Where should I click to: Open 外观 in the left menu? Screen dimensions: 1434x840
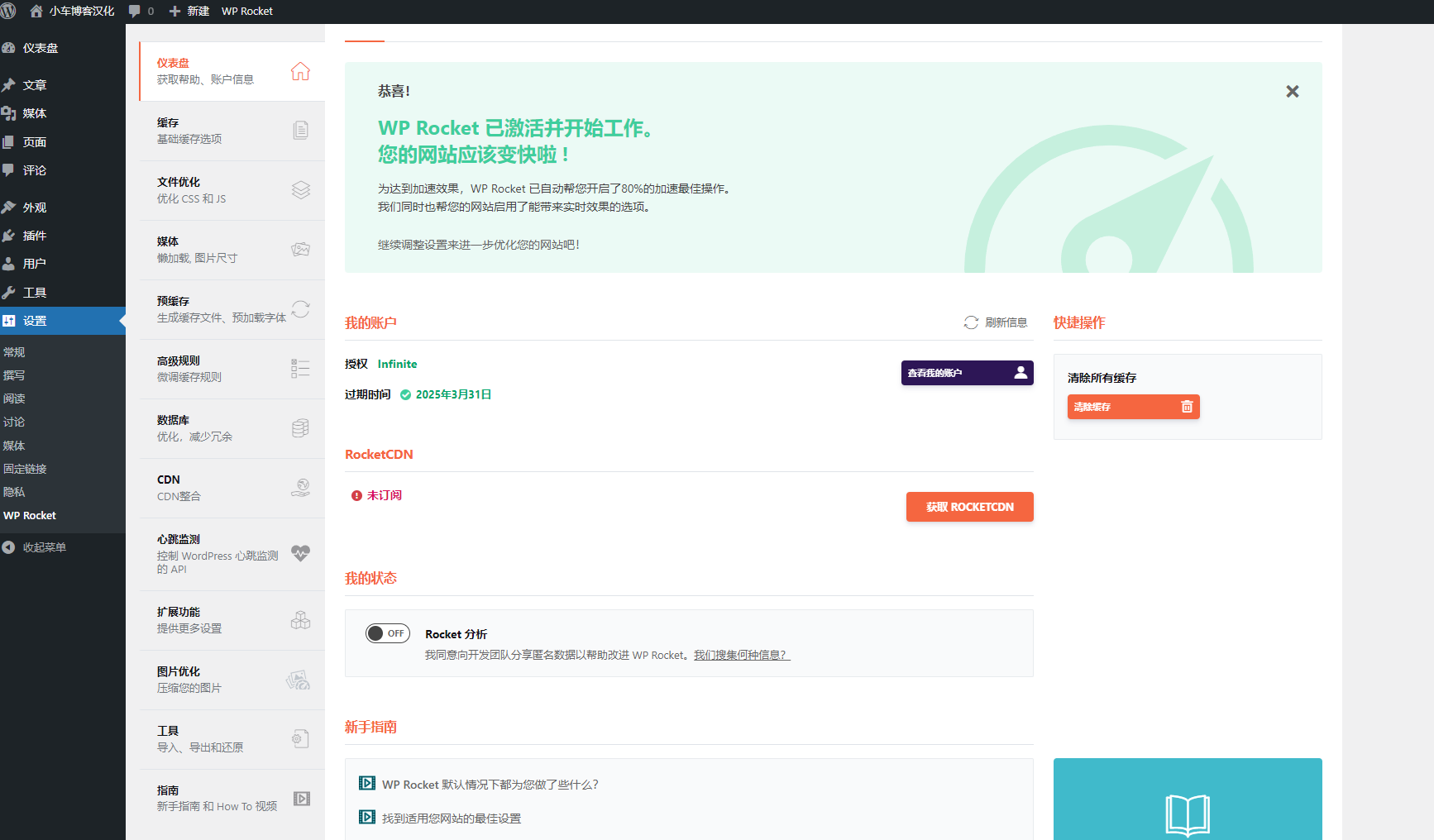coord(63,208)
